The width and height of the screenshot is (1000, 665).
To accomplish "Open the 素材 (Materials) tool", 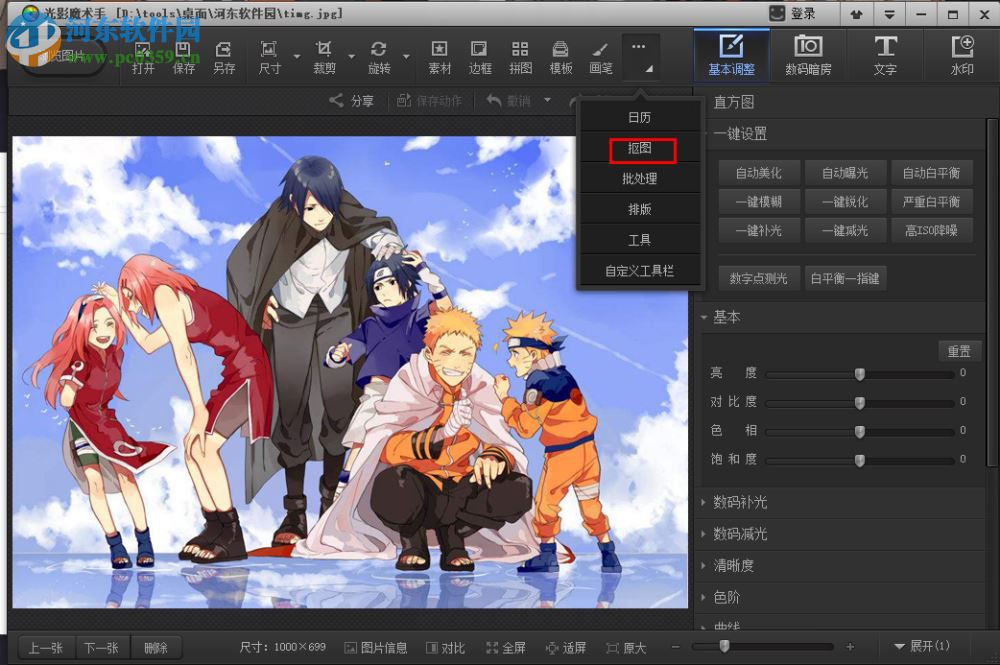I will (x=439, y=57).
